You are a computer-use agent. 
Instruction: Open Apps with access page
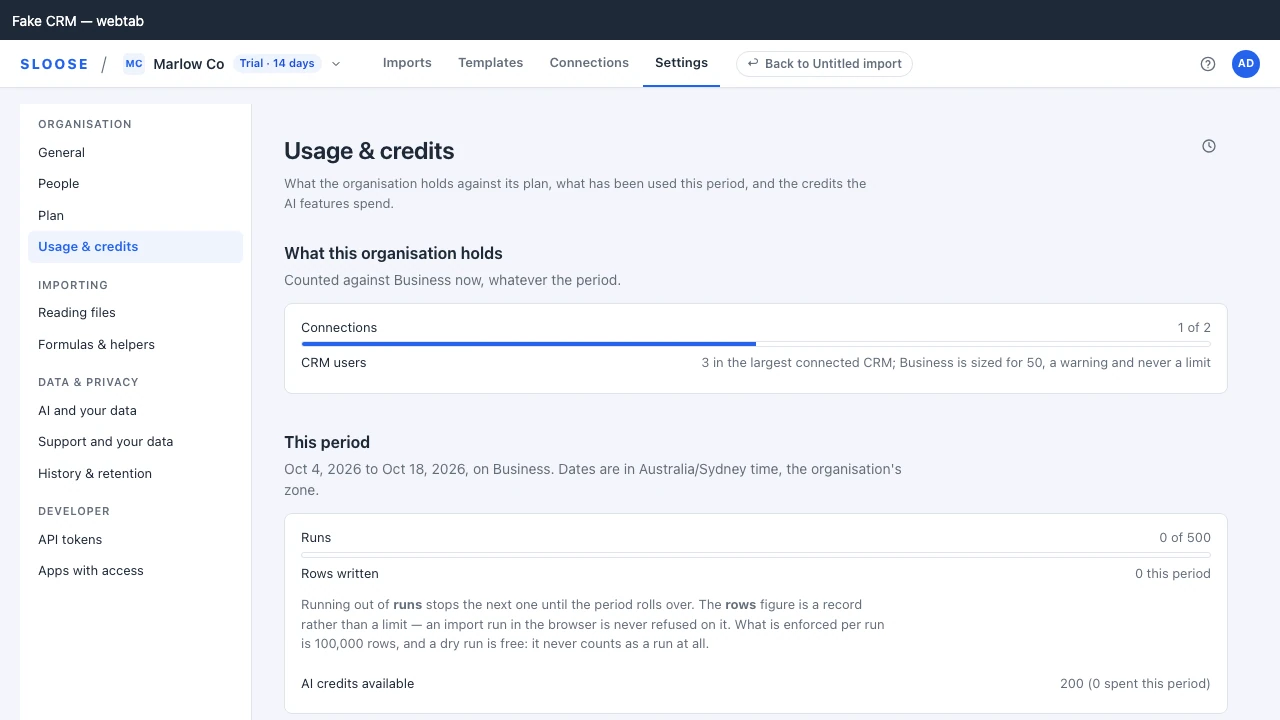click(x=135, y=571)
